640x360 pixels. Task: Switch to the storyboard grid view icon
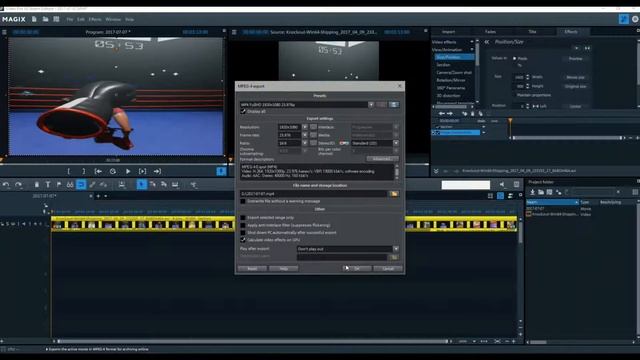click(490, 196)
